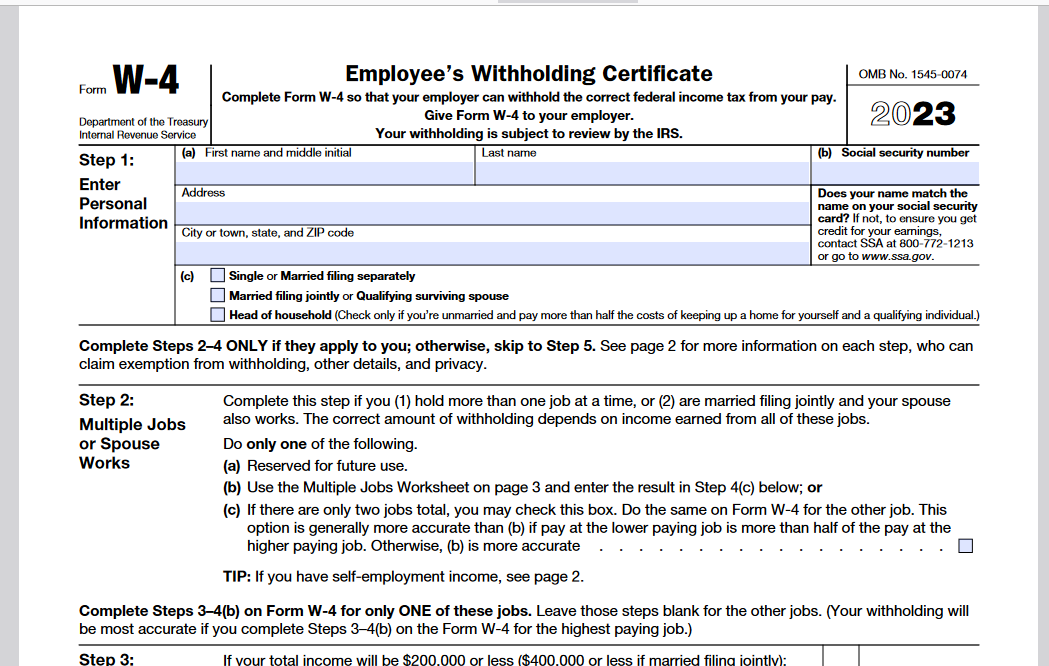Viewport: 1049px width, 666px height.
Task: Check the Step 2(c) two jobs checkbox
Action: point(965,546)
